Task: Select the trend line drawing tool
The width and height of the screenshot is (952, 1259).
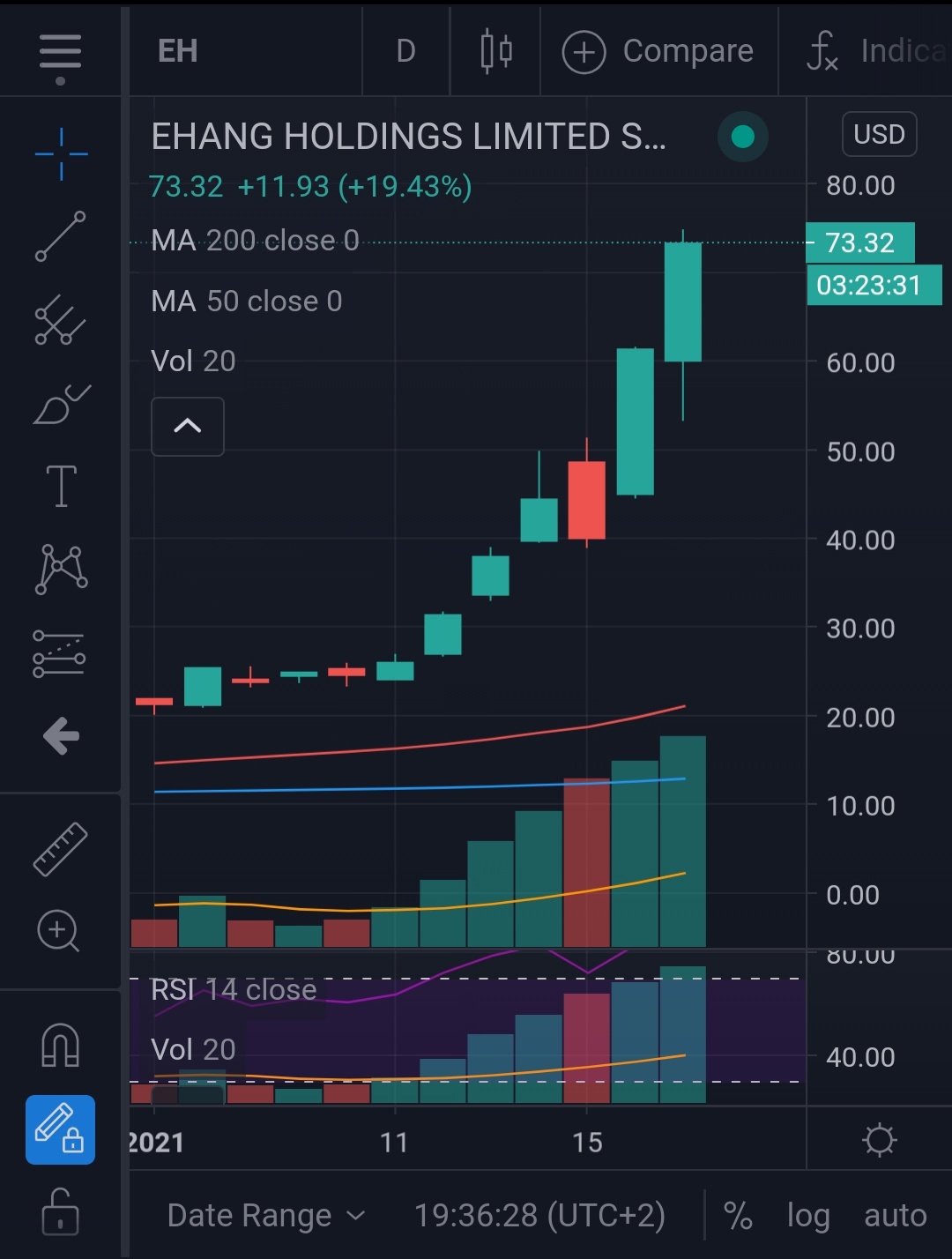Action: 60,236
